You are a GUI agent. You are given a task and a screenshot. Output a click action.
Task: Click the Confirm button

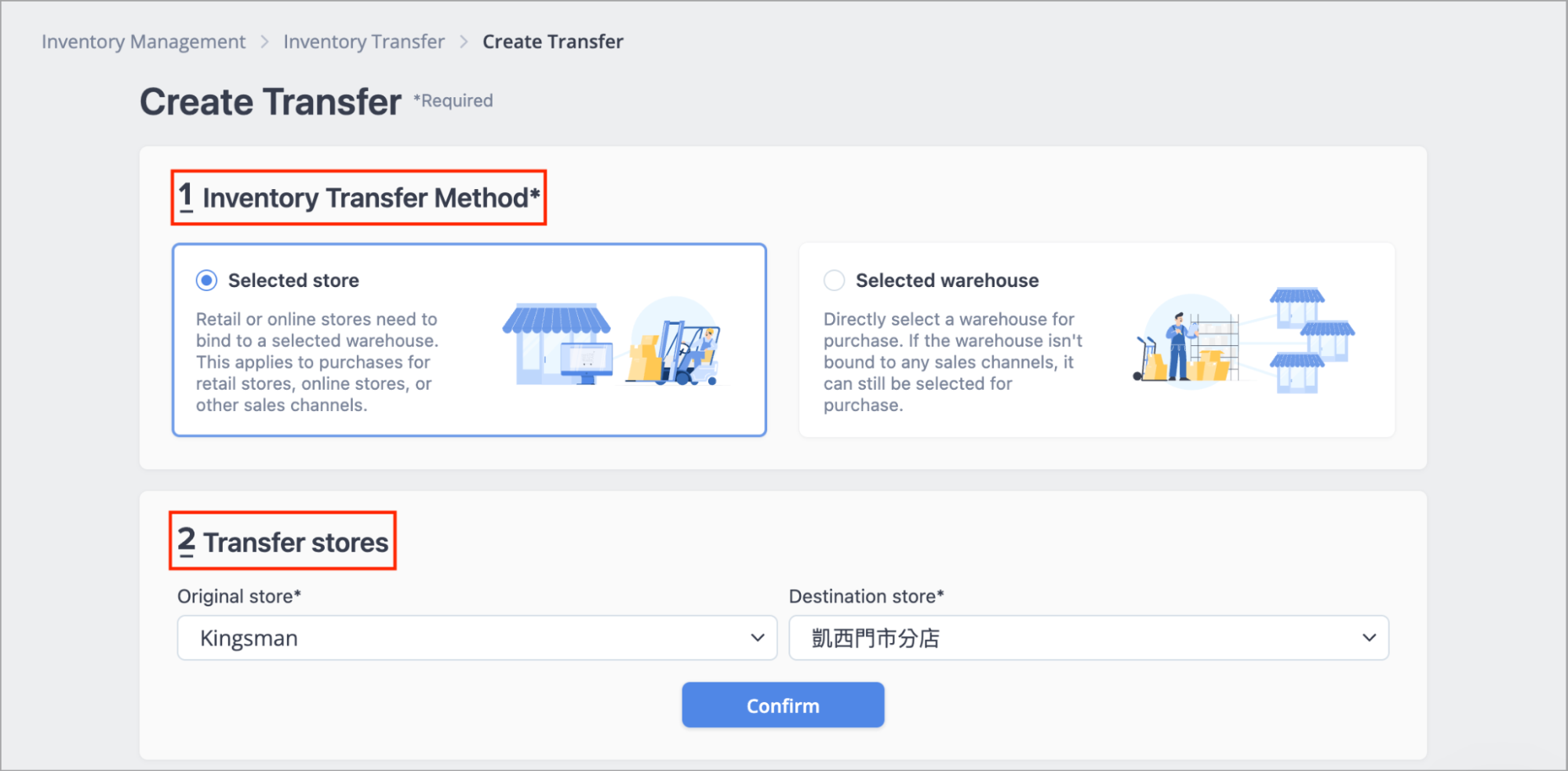(783, 705)
